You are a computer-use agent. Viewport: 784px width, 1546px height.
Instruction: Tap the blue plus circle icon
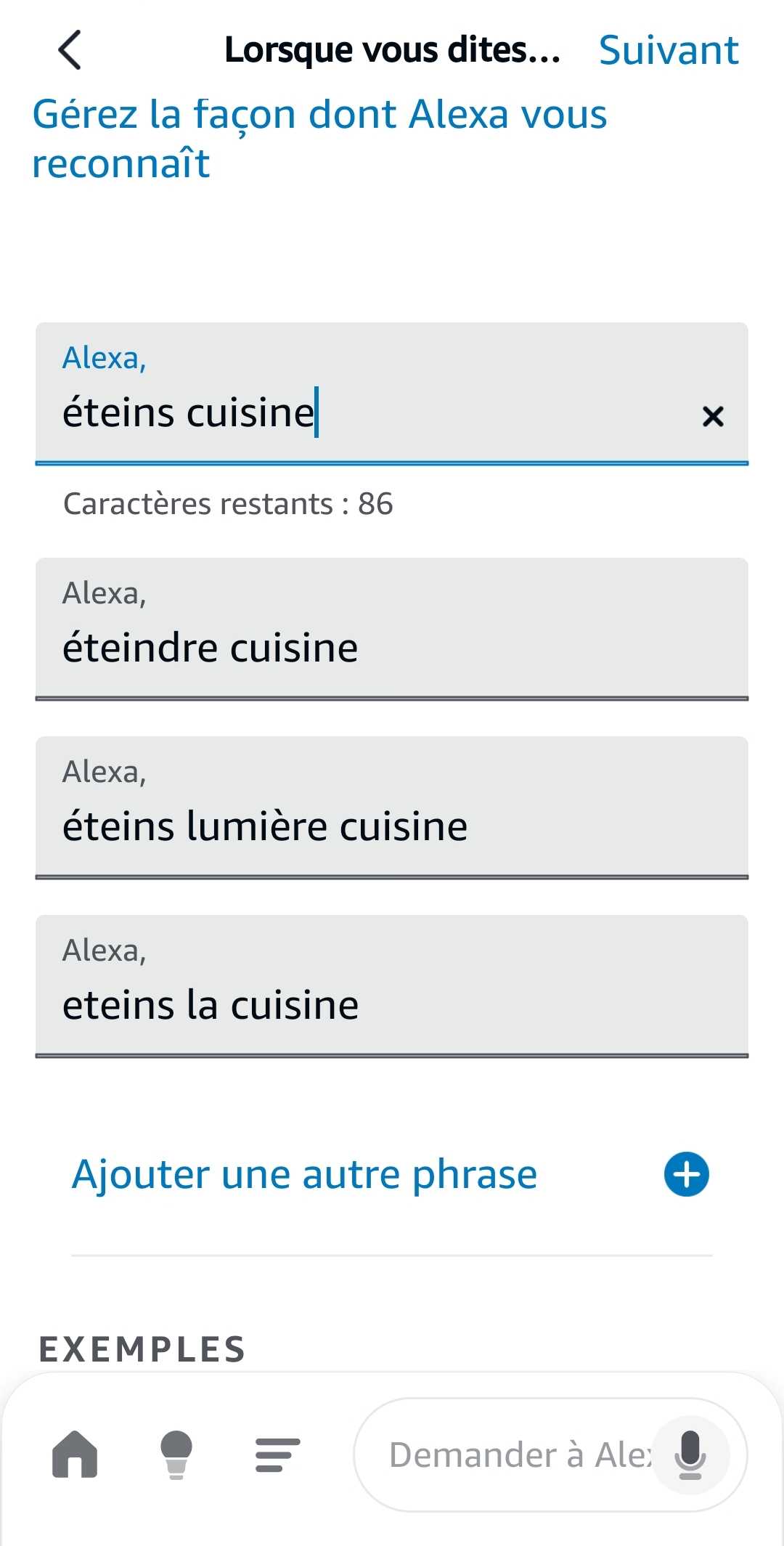(x=686, y=1174)
